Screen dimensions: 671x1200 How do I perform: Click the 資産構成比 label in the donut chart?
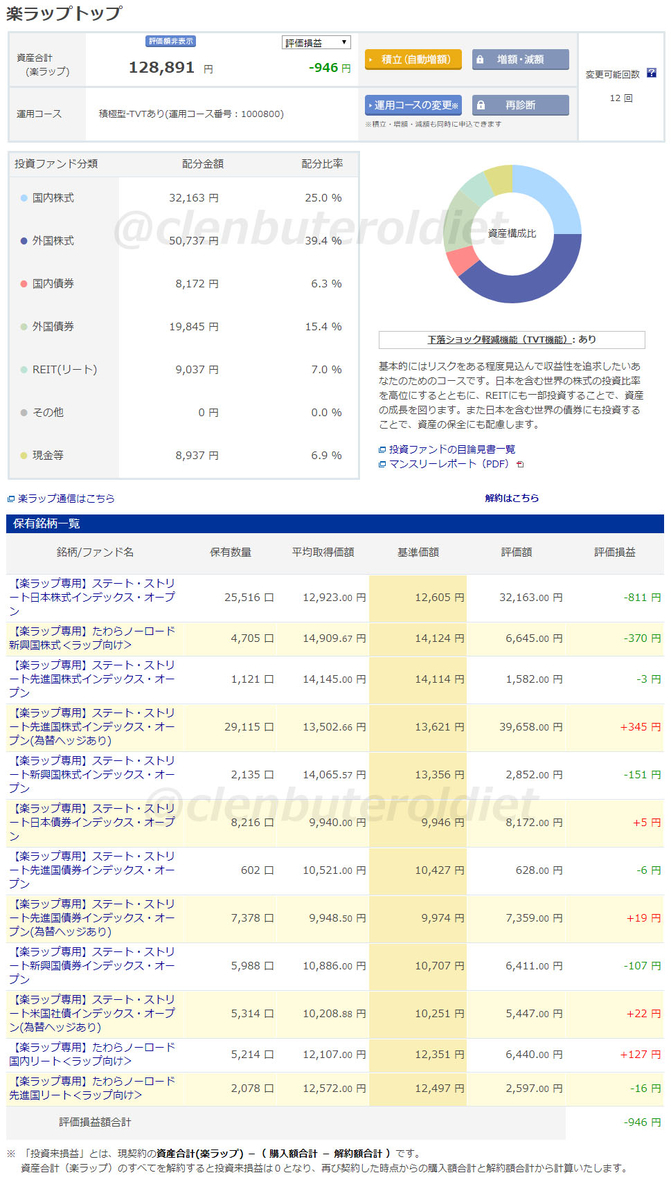point(512,233)
